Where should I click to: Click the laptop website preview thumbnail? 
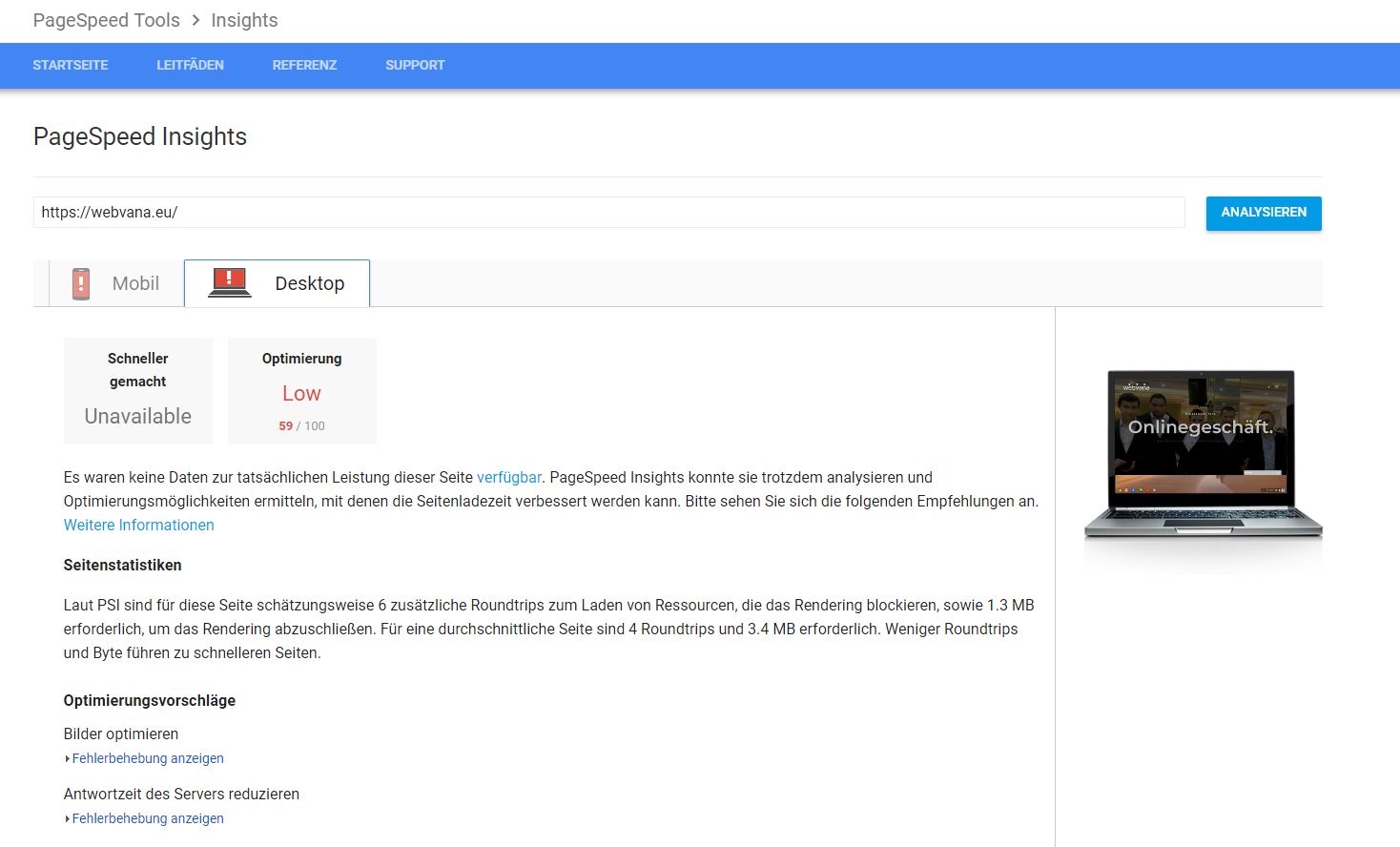pyautogui.click(x=1203, y=454)
